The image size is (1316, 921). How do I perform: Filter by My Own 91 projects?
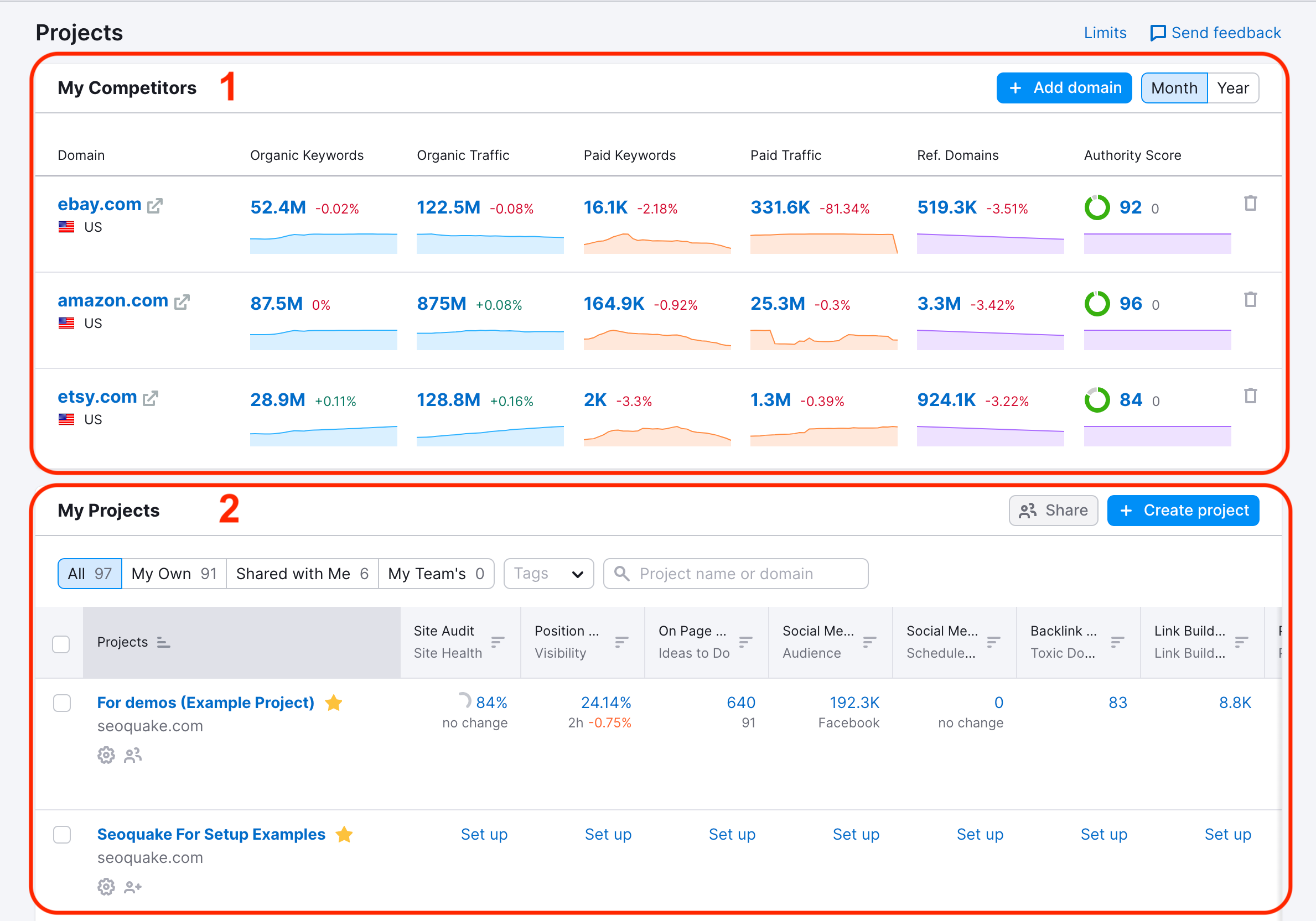click(174, 573)
